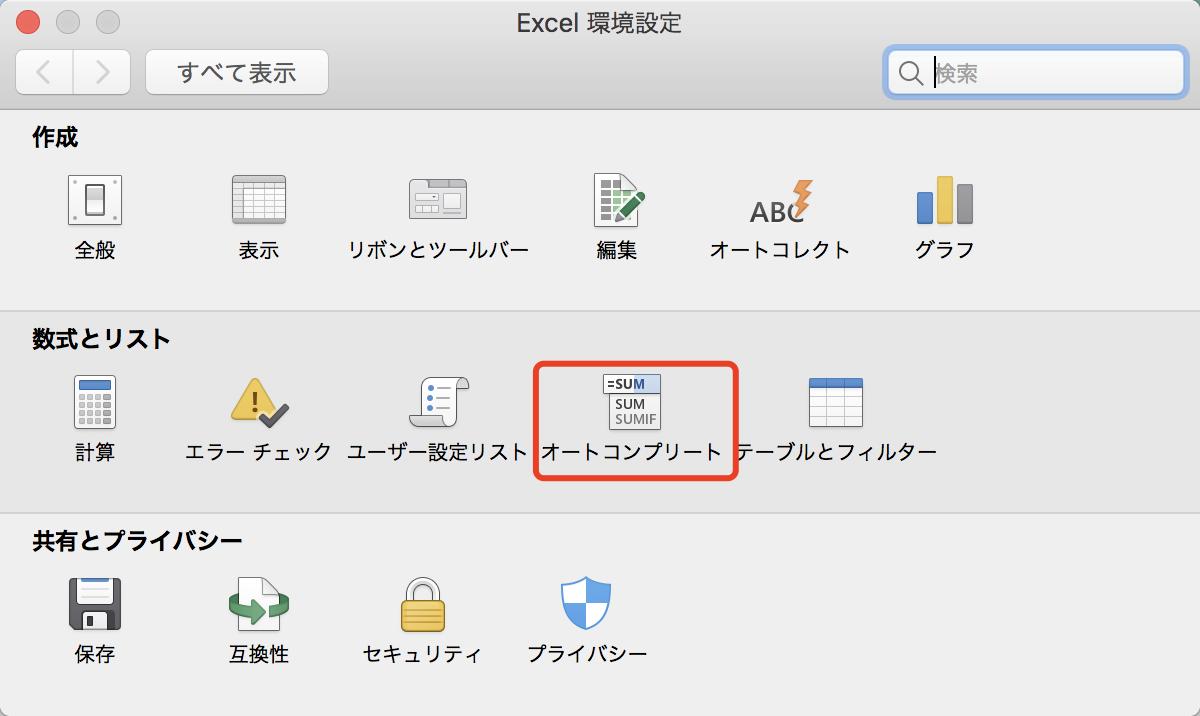
Task: Click the すべて表示 button
Action: coord(237,72)
